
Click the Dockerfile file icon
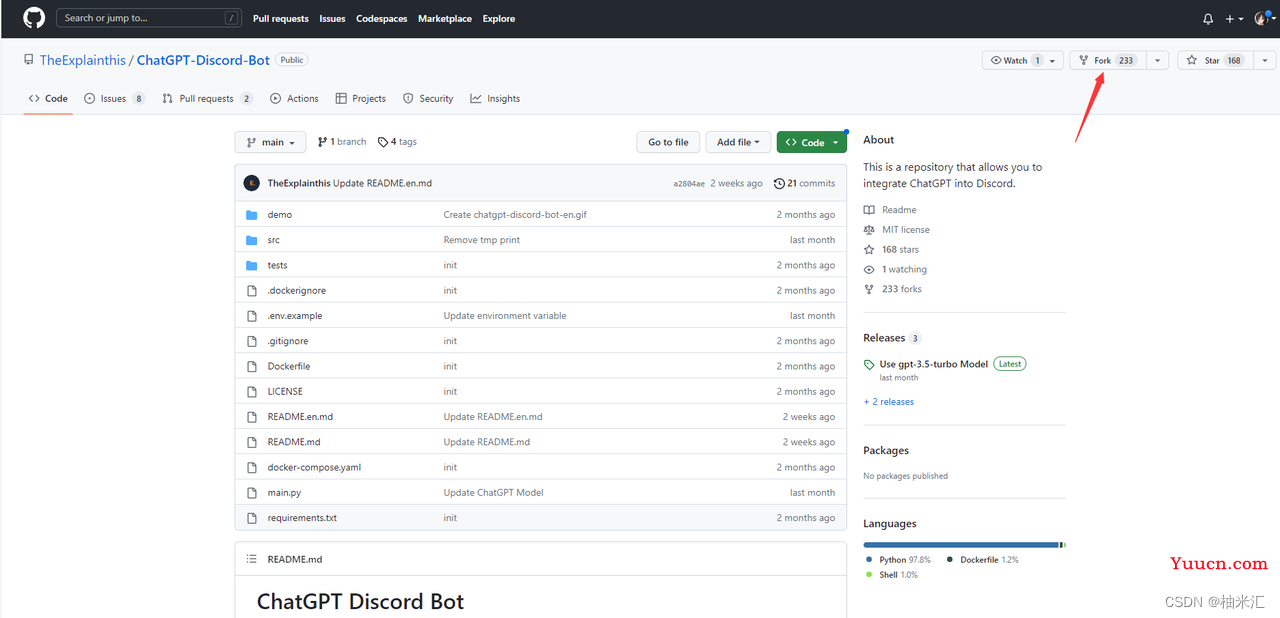tap(252, 366)
